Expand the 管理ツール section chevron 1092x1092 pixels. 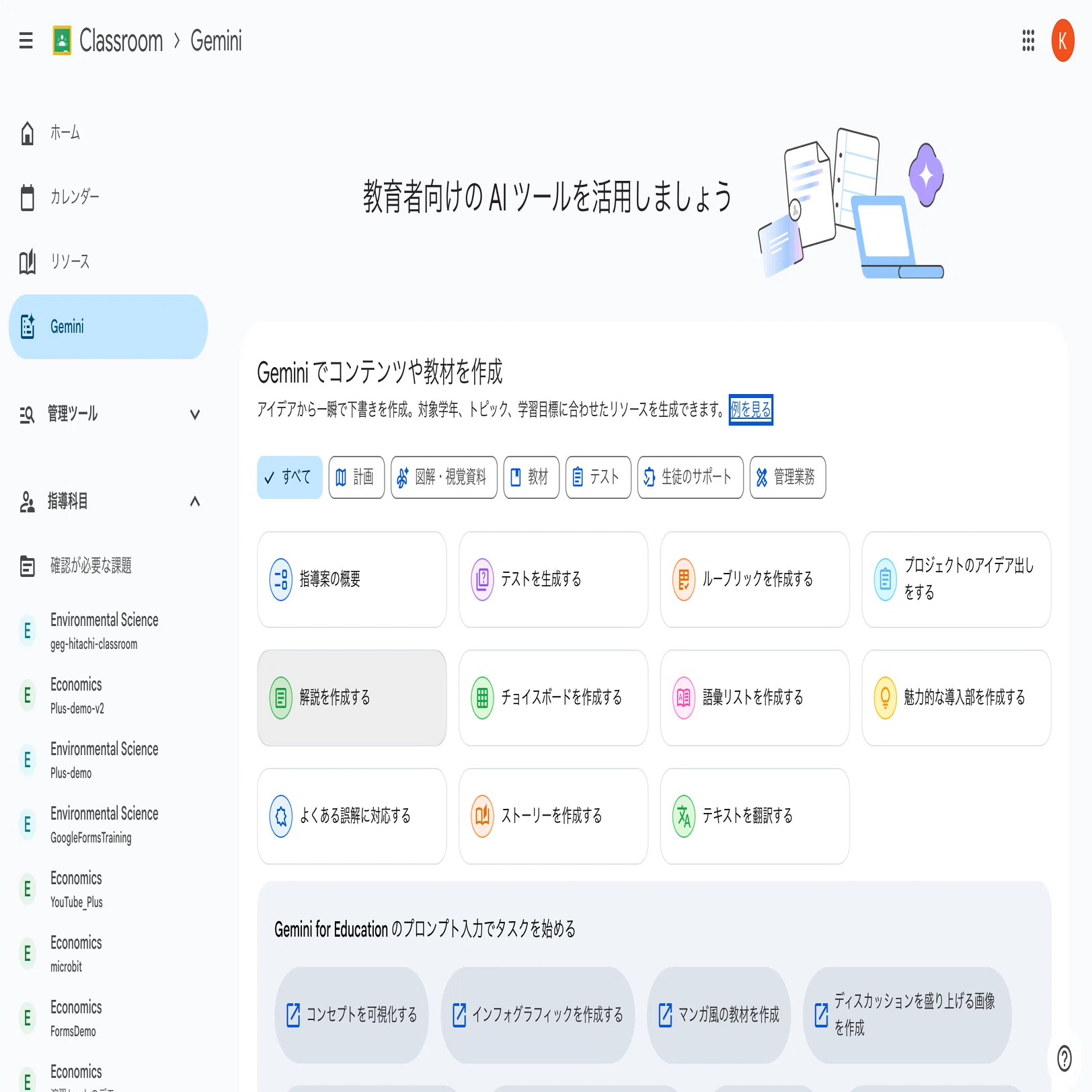(195, 414)
